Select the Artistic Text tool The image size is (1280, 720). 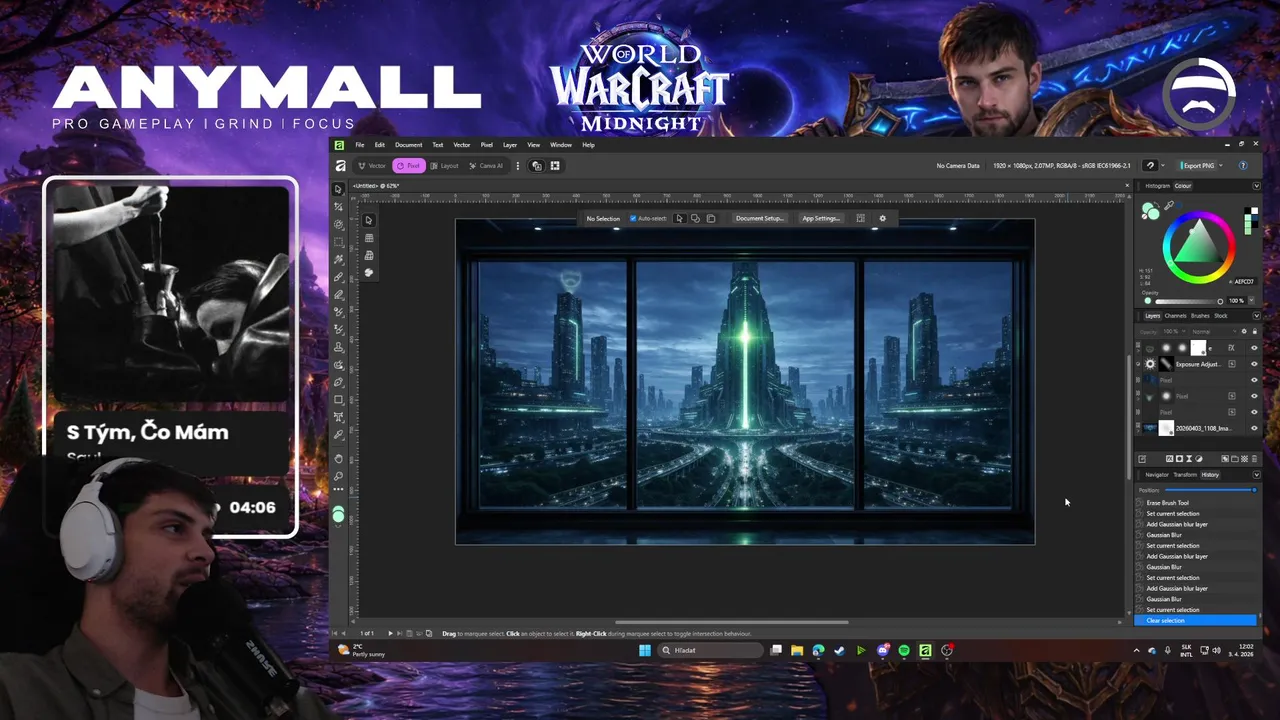point(338,417)
